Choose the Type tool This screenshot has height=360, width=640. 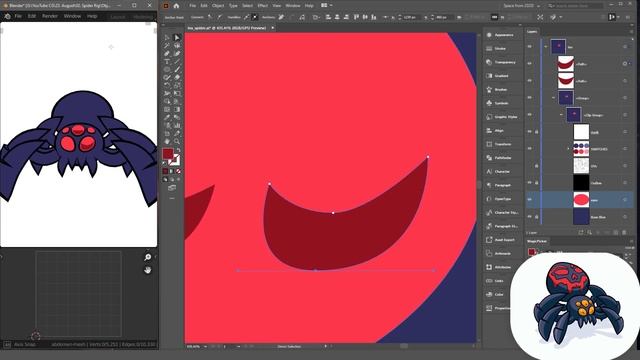167,62
